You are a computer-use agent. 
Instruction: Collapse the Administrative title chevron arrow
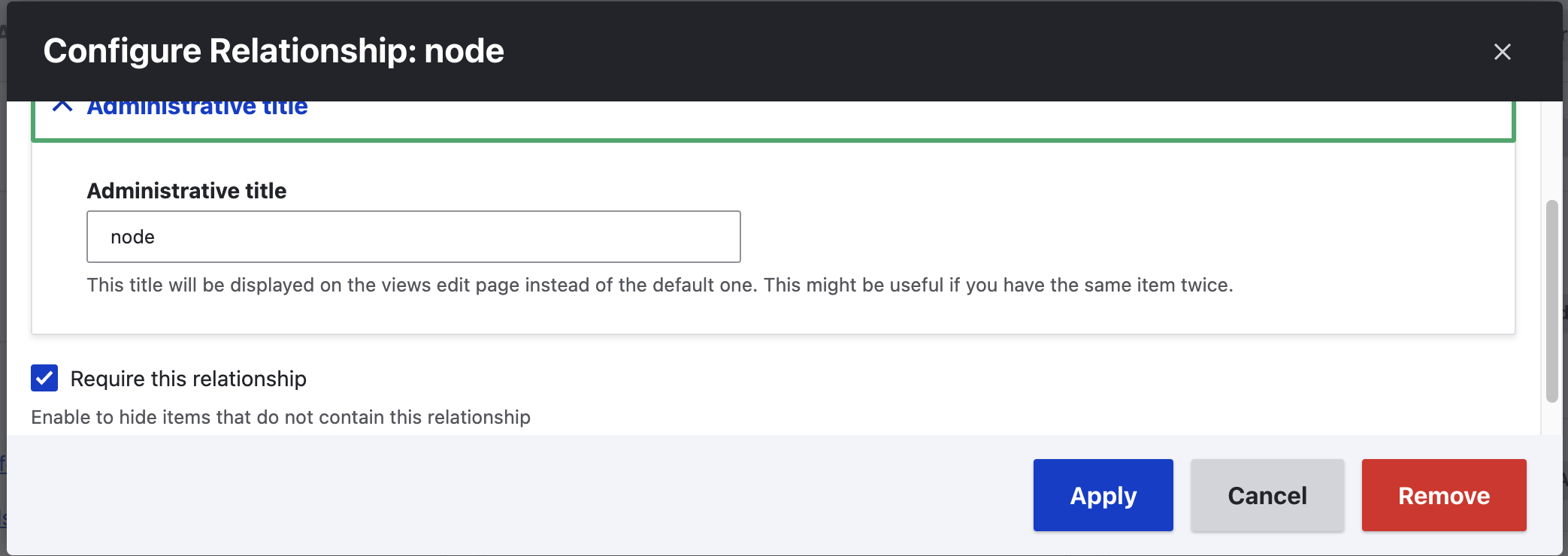tap(62, 107)
